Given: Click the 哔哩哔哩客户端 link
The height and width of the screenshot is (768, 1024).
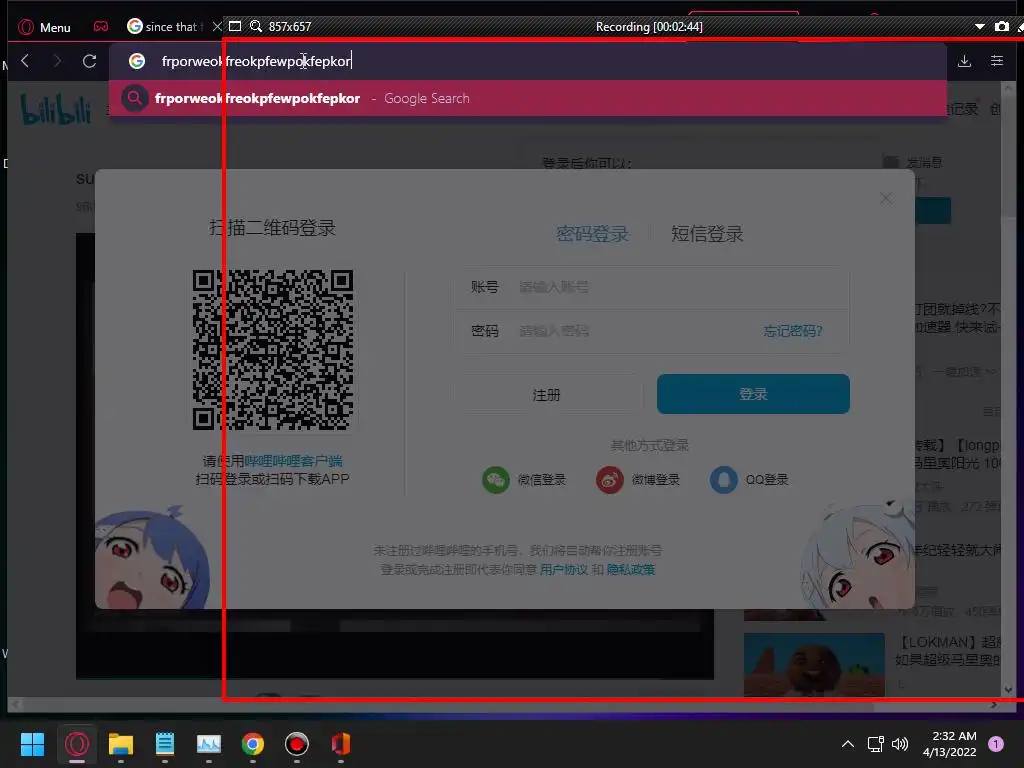Looking at the screenshot, I should coord(293,461).
